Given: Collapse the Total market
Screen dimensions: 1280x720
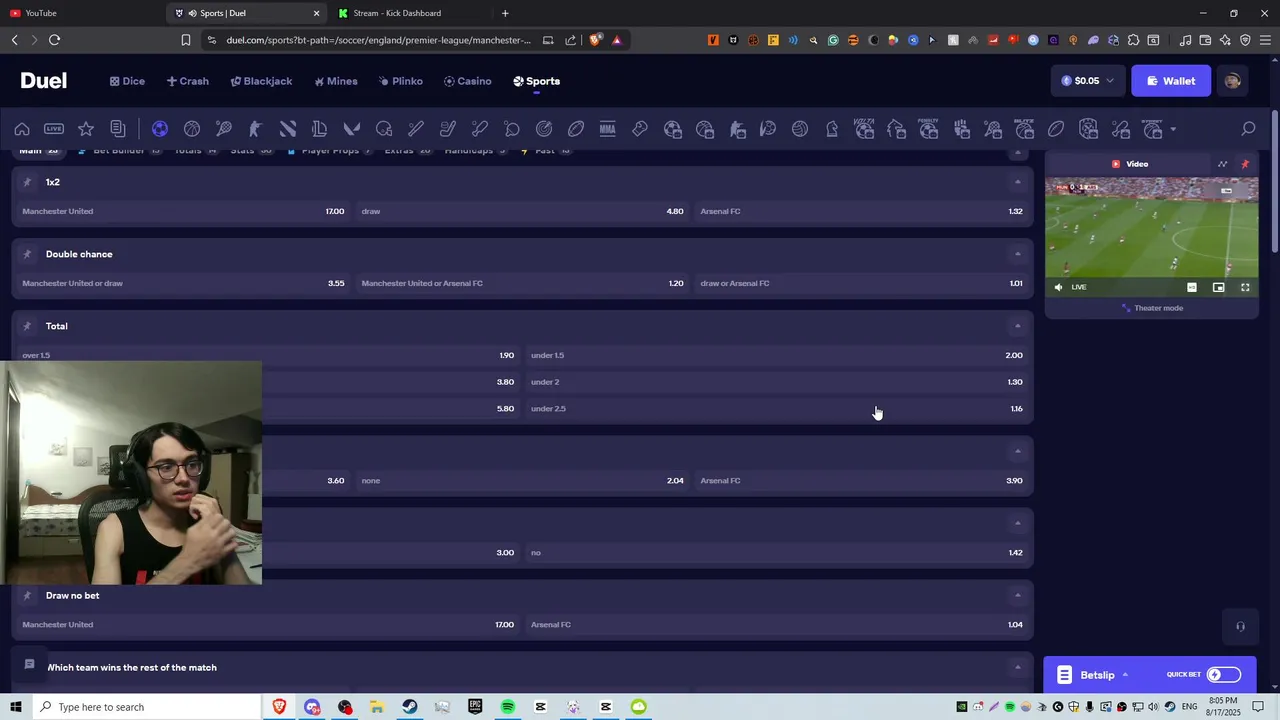Looking at the screenshot, I should coord(1018,326).
